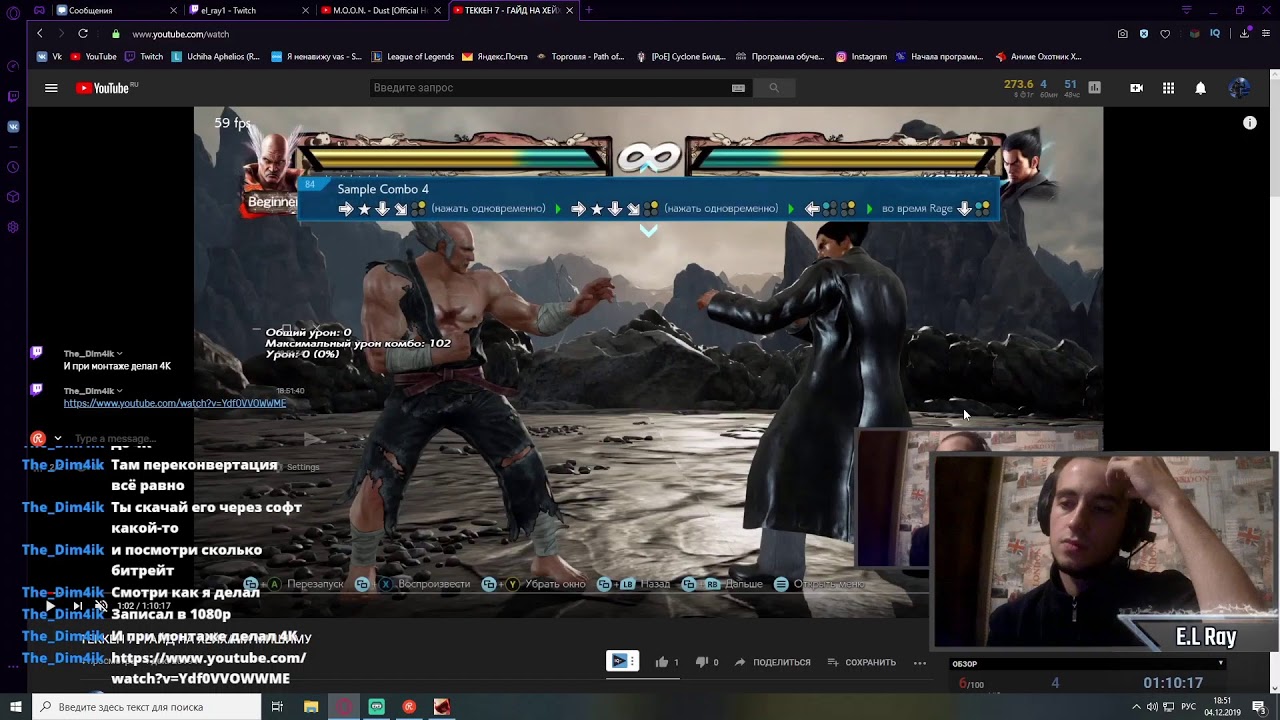The width and height of the screenshot is (1280, 720).
Task: Open the League of Legends bookmark
Action: [x=412, y=57]
